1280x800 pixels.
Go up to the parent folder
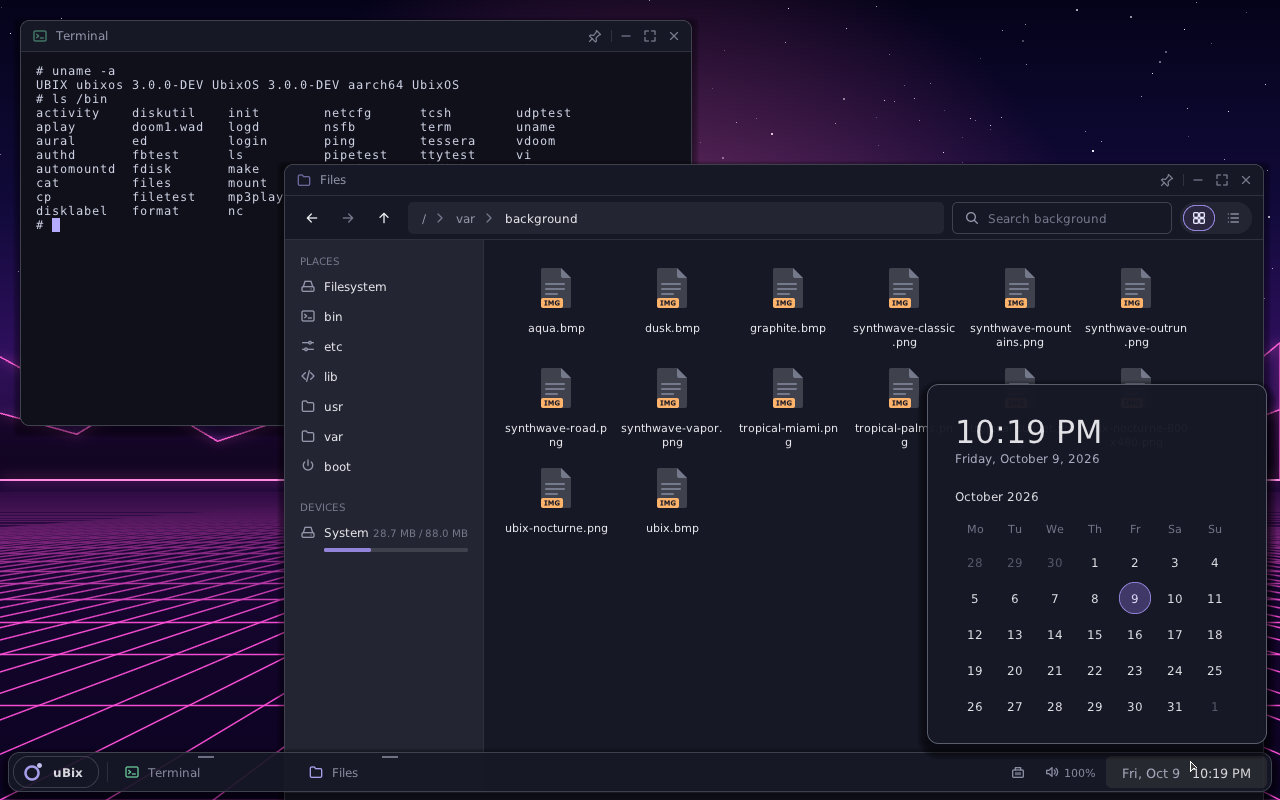[384, 218]
